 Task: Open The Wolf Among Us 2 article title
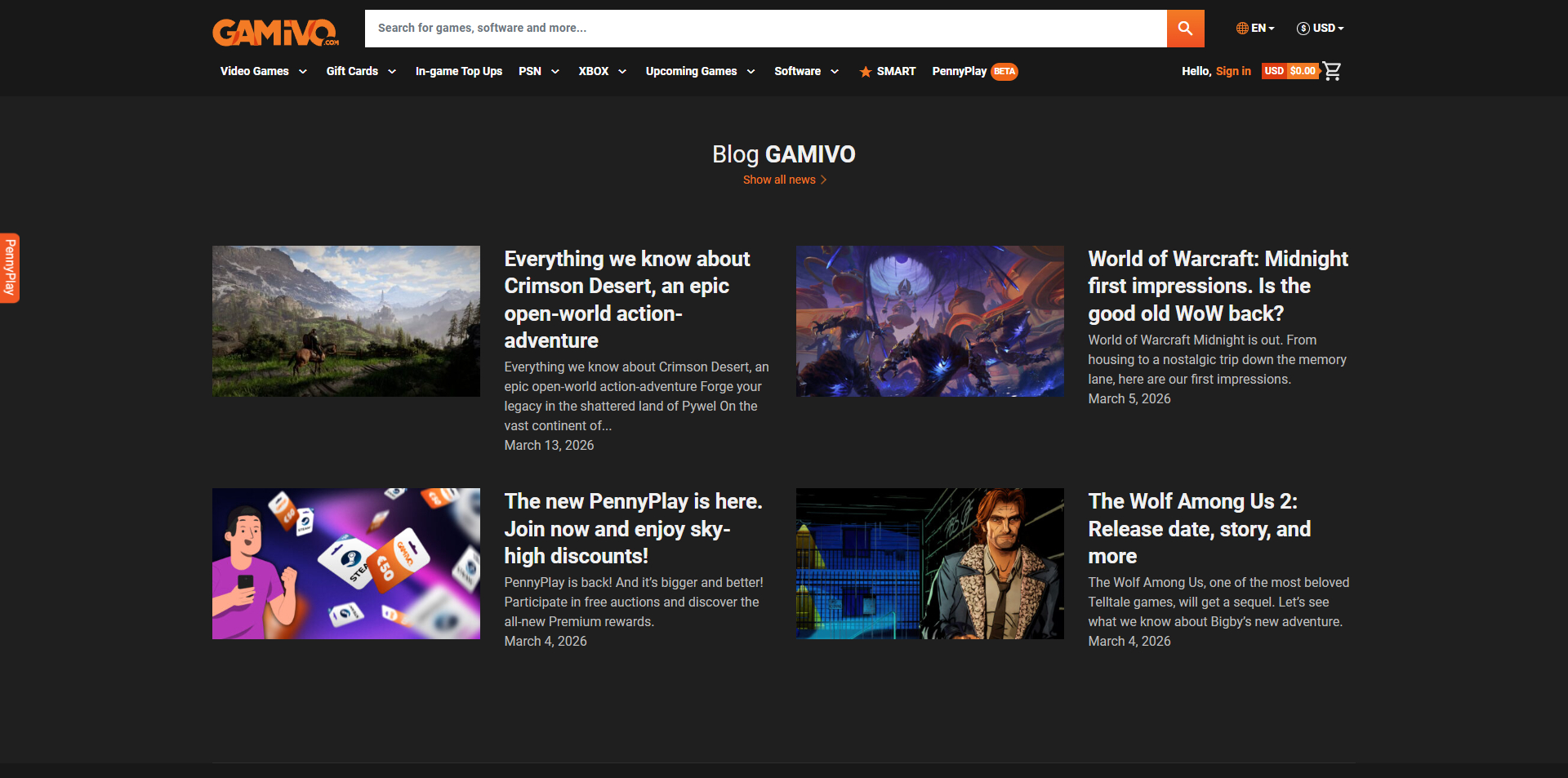pyautogui.click(x=1200, y=528)
